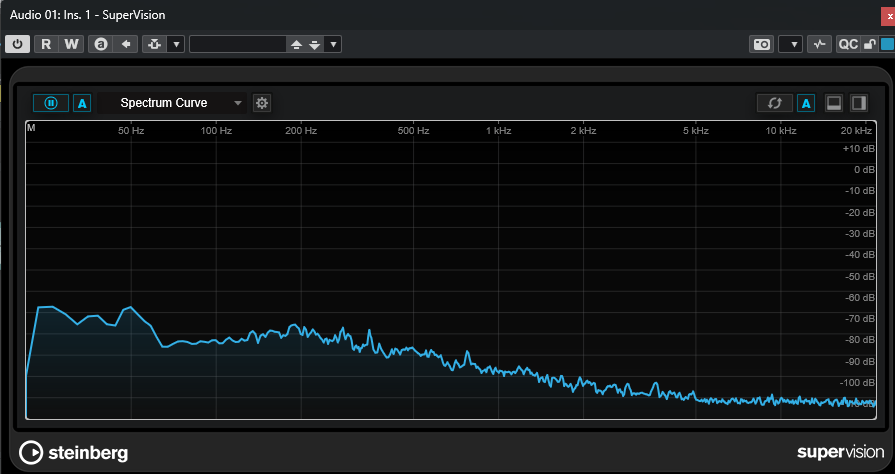Toggle the A button next to pause

82,103
